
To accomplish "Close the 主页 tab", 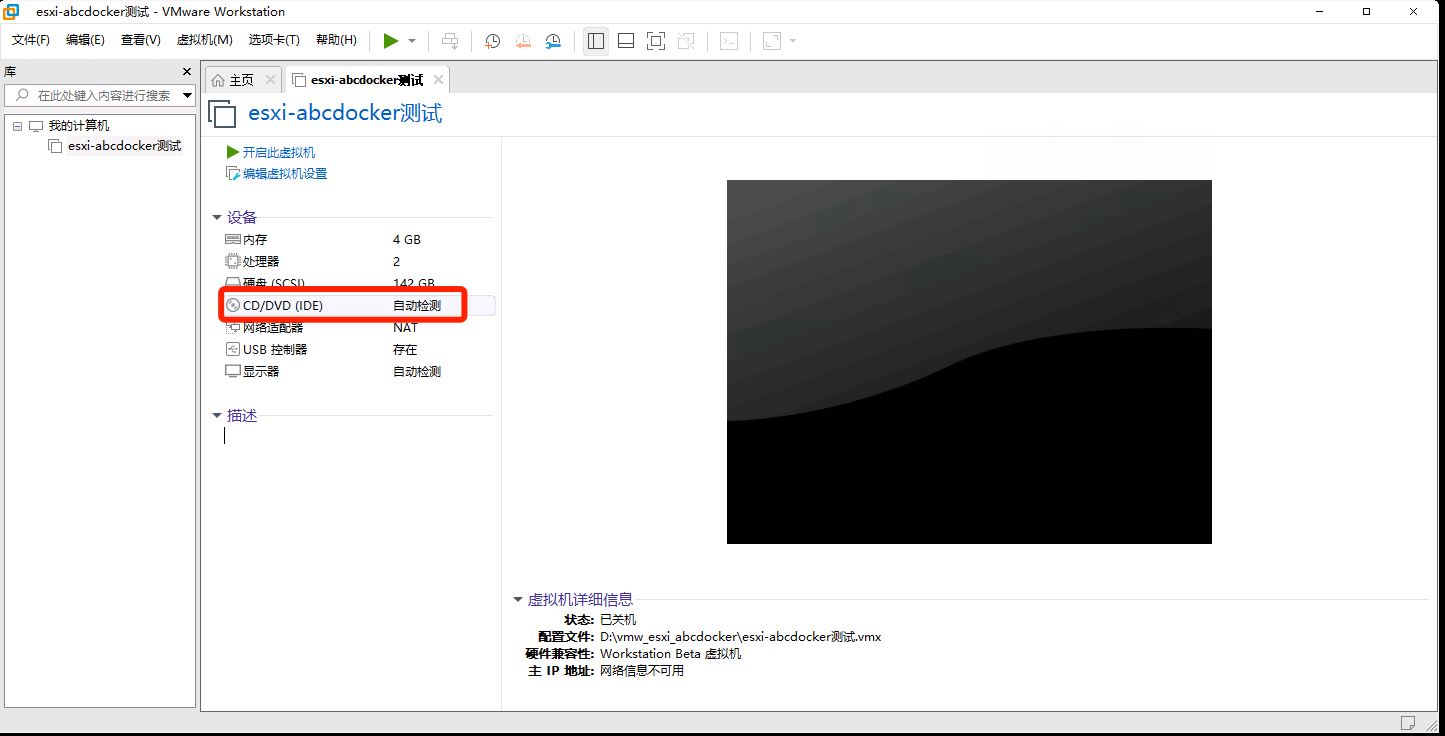I will pos(270,80).
